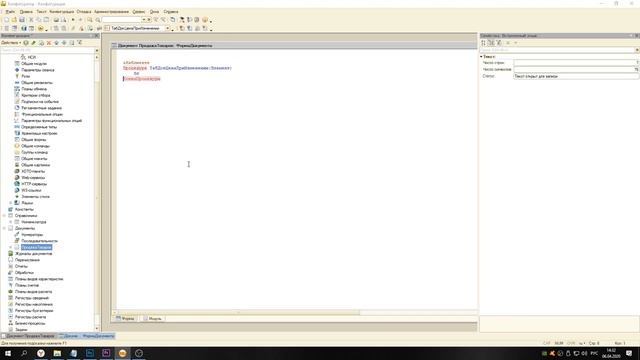640x360 pixels.
Task: Click the sort-by-category icon in the Properties panel
Action: tap(491, 42)
